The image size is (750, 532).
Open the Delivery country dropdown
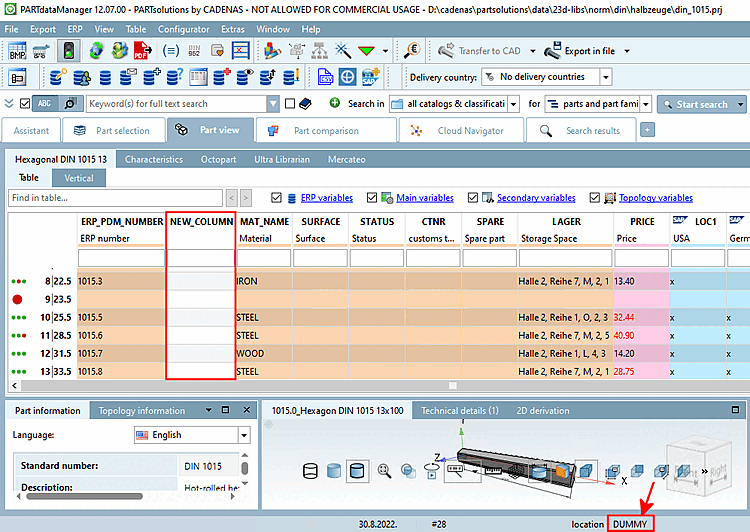(x=605, y=77)
